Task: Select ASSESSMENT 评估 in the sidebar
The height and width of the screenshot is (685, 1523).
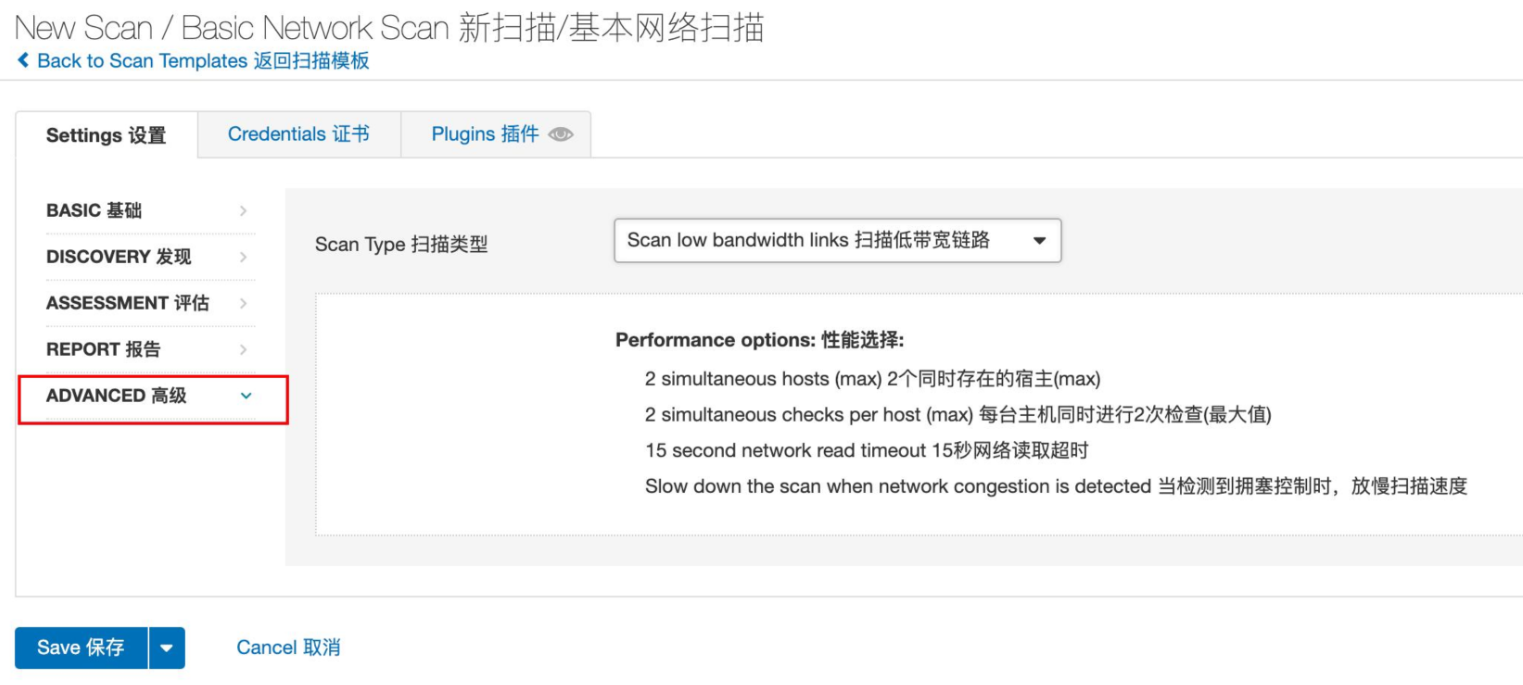Action: click(127, 303)
